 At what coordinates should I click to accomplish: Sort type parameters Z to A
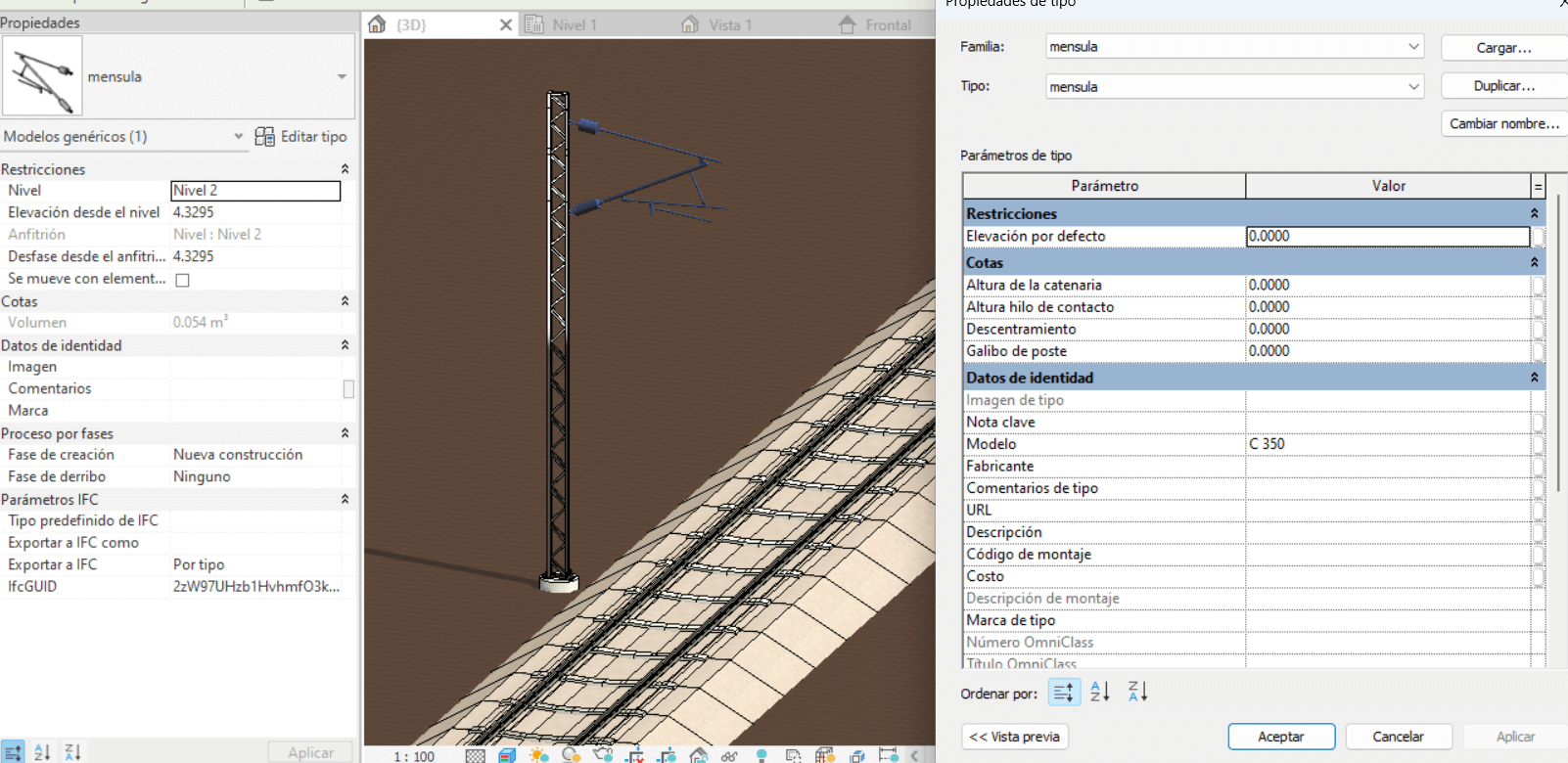click(x=1137, y=692)
